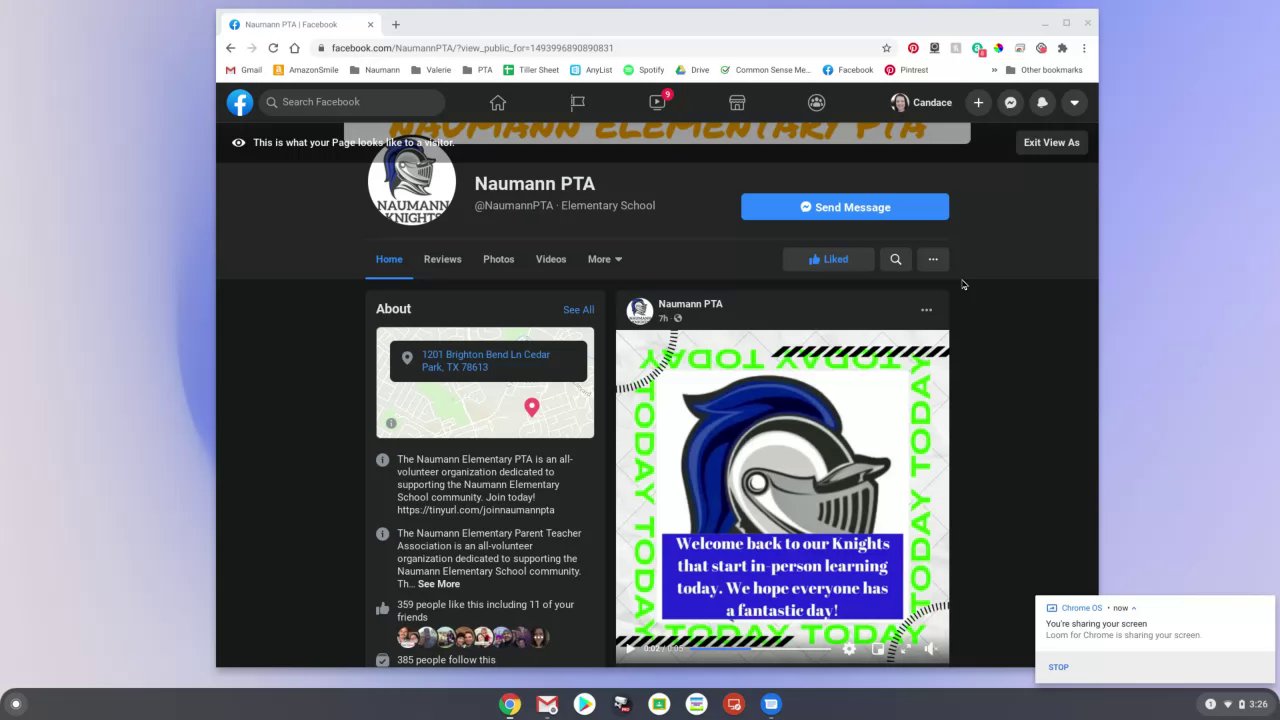This screenshot has height=720, width=1280.
Task: Open the Chrome three-dot menu
Action: [x=1084, y=48]
